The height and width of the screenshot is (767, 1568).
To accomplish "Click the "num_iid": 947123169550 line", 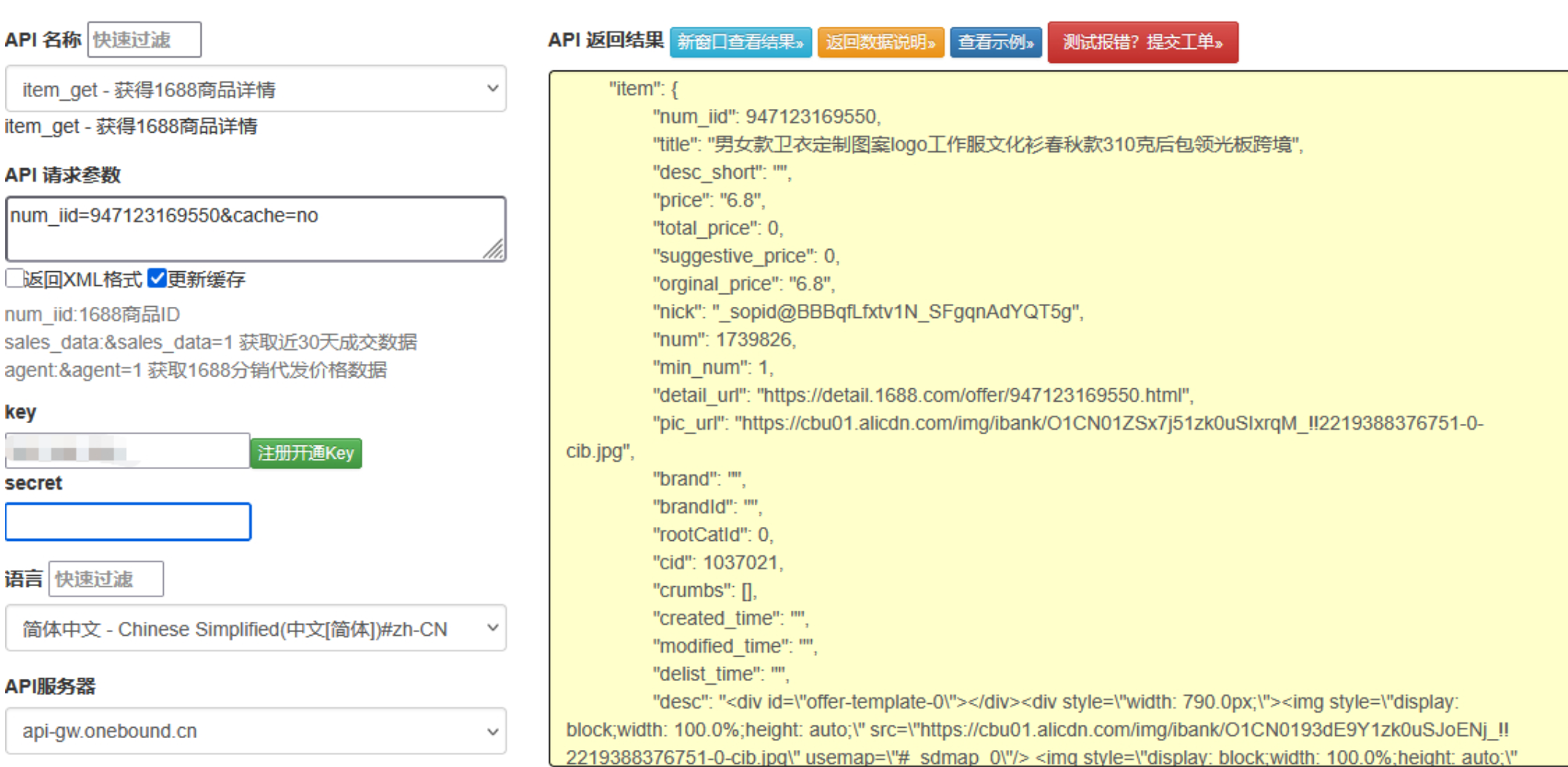I will coord(766,117).
